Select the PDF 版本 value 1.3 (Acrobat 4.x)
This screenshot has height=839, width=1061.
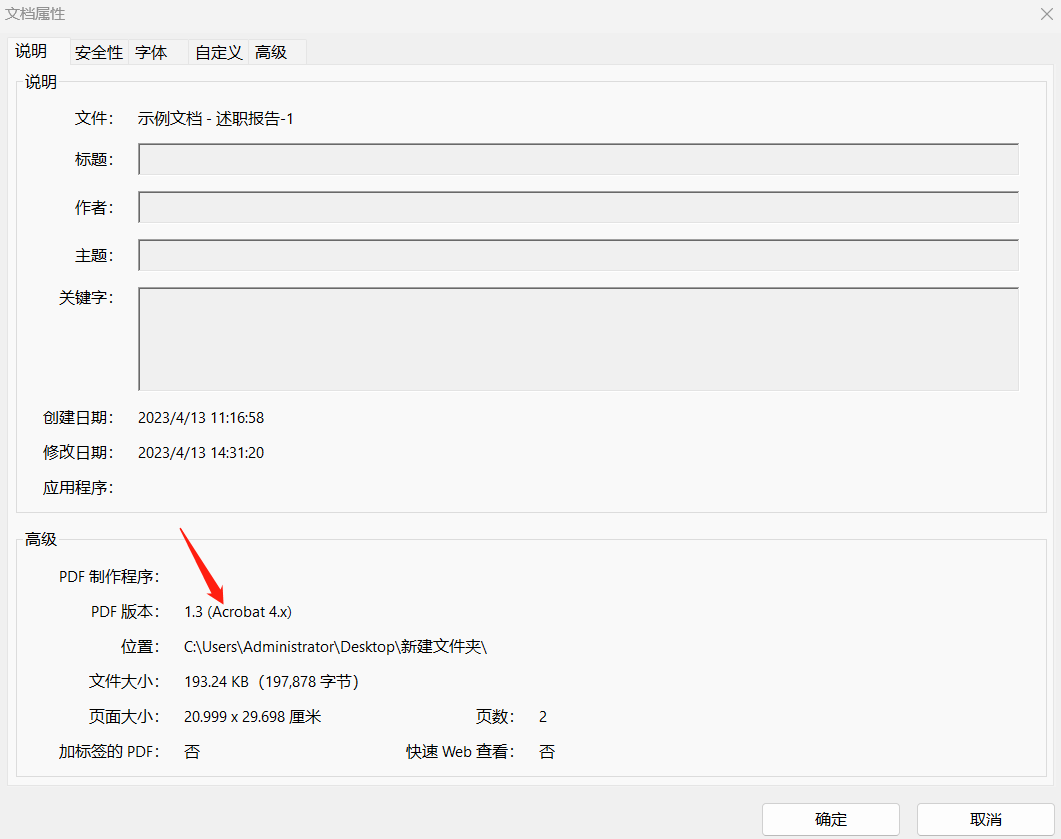click(238, 611)
